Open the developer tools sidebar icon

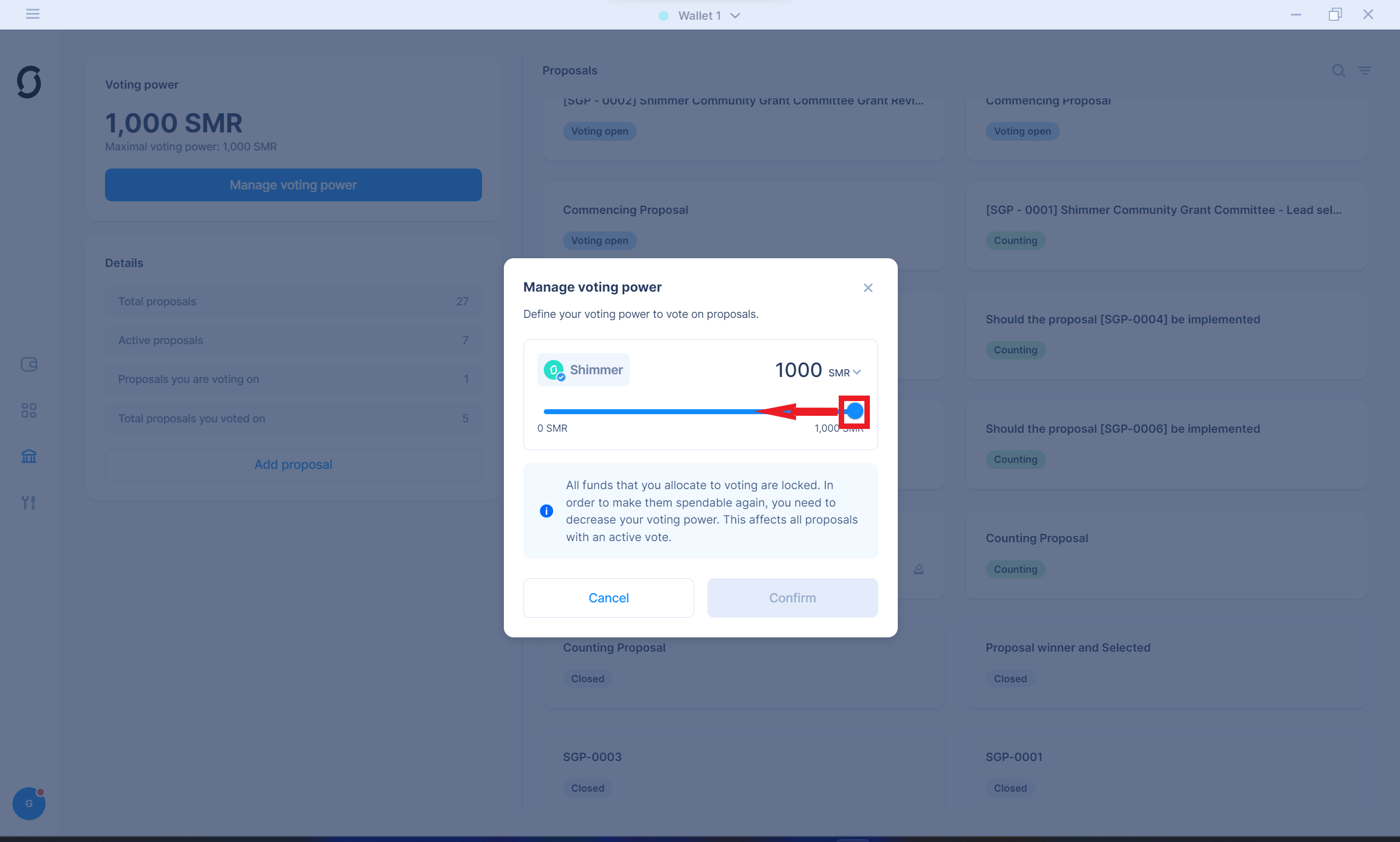coord(29,502)
